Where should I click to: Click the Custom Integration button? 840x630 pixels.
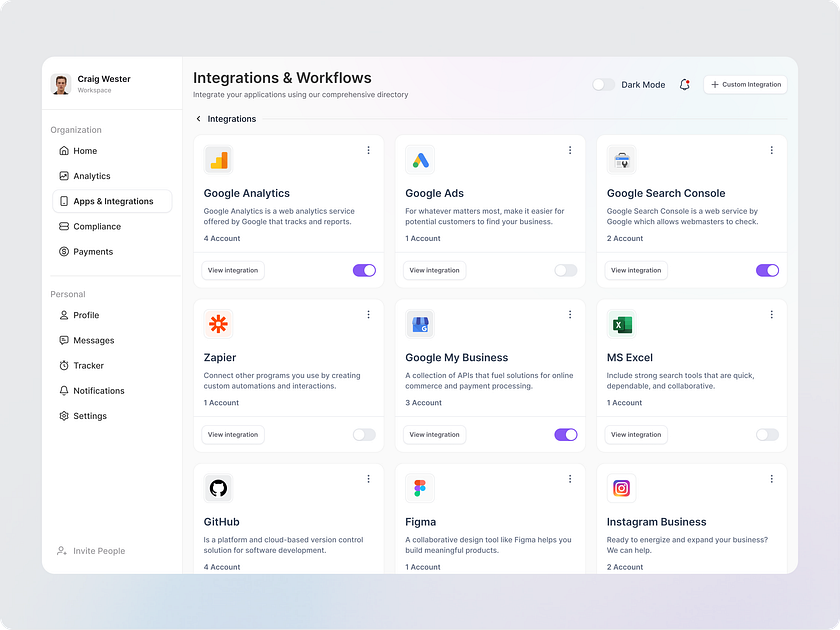pyautogui.click(x=744, y=84)
